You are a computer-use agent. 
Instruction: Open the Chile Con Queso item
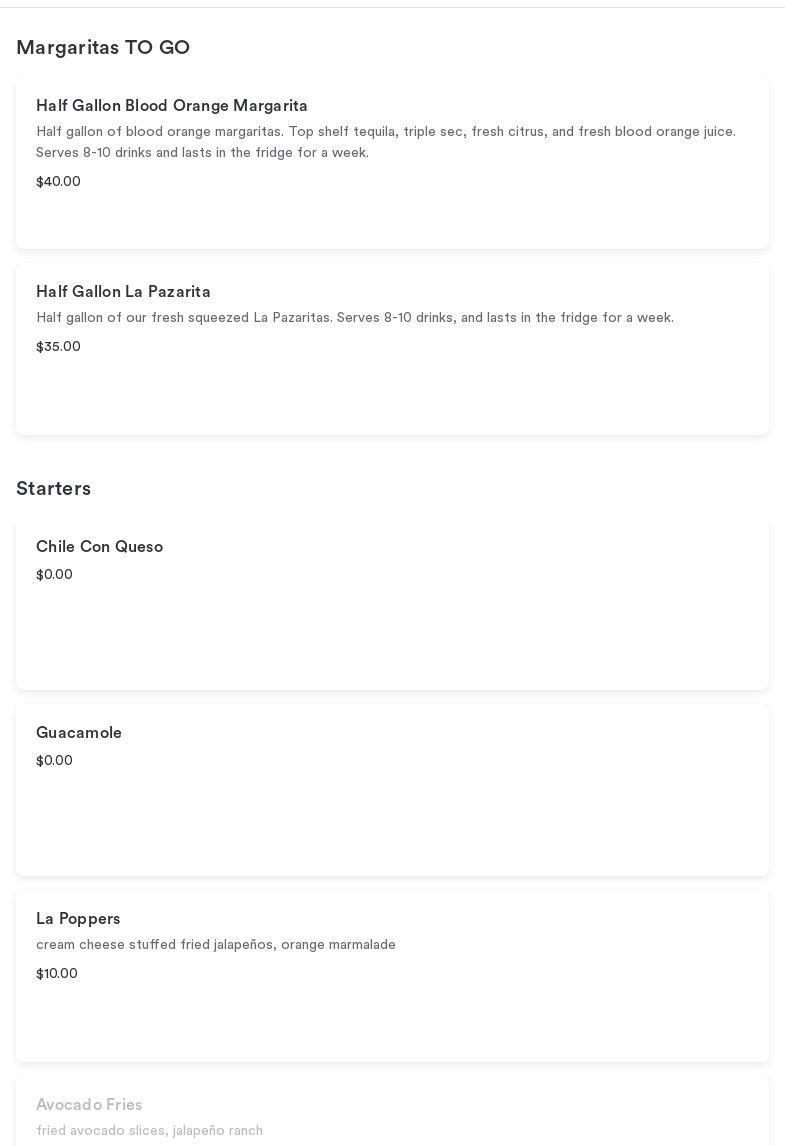[99, 547]
